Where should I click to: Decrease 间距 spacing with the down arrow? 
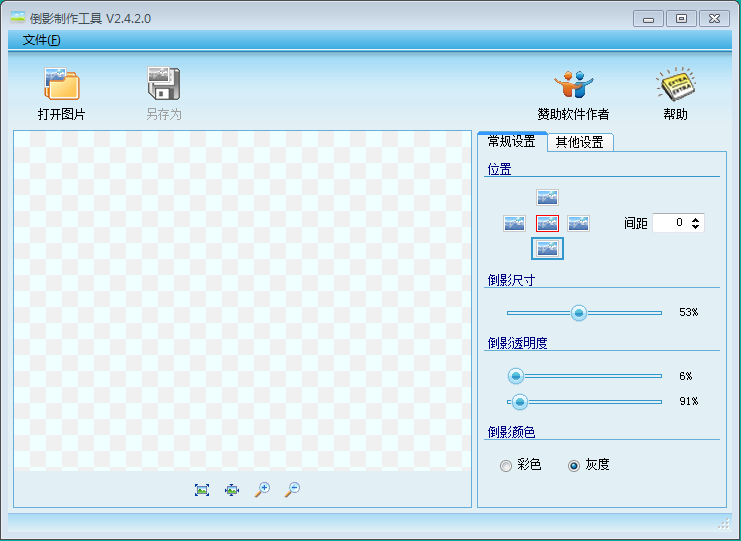click(696, 227)
